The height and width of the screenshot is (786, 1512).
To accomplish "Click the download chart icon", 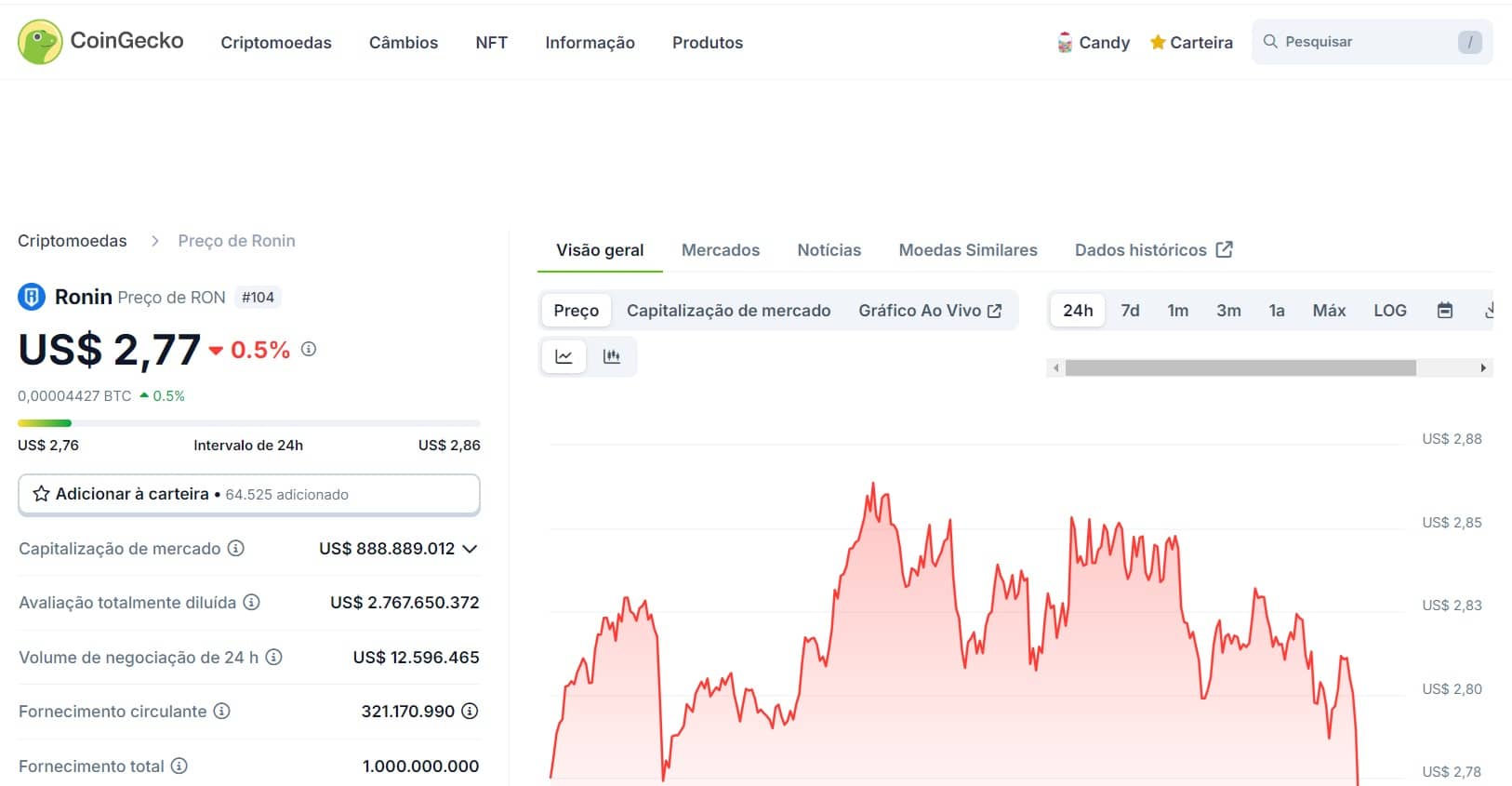I will point(1489,311).
